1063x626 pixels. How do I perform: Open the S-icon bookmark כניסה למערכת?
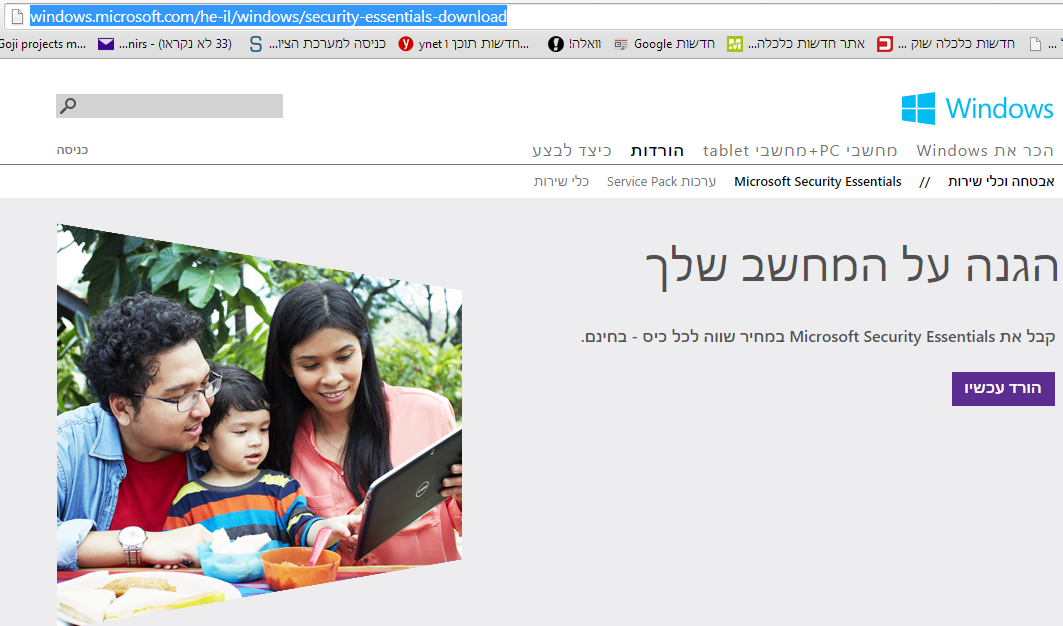[x=317, y=44]
